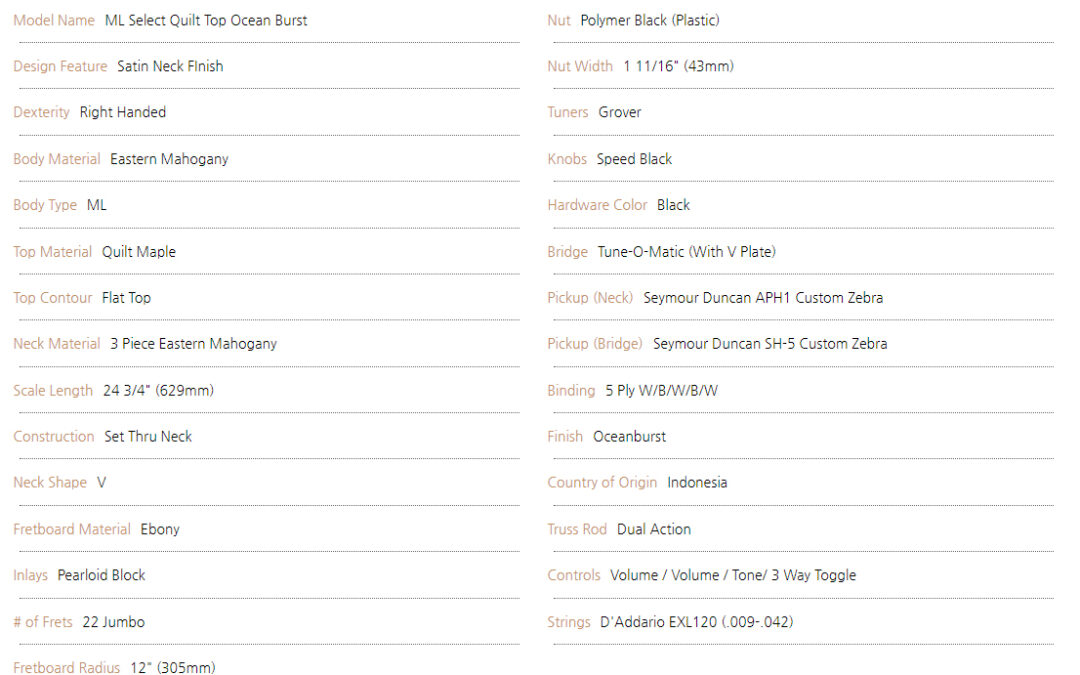Click the "Top Contour" label
This screenshot has width=1080, height=675.
[53, 298]
